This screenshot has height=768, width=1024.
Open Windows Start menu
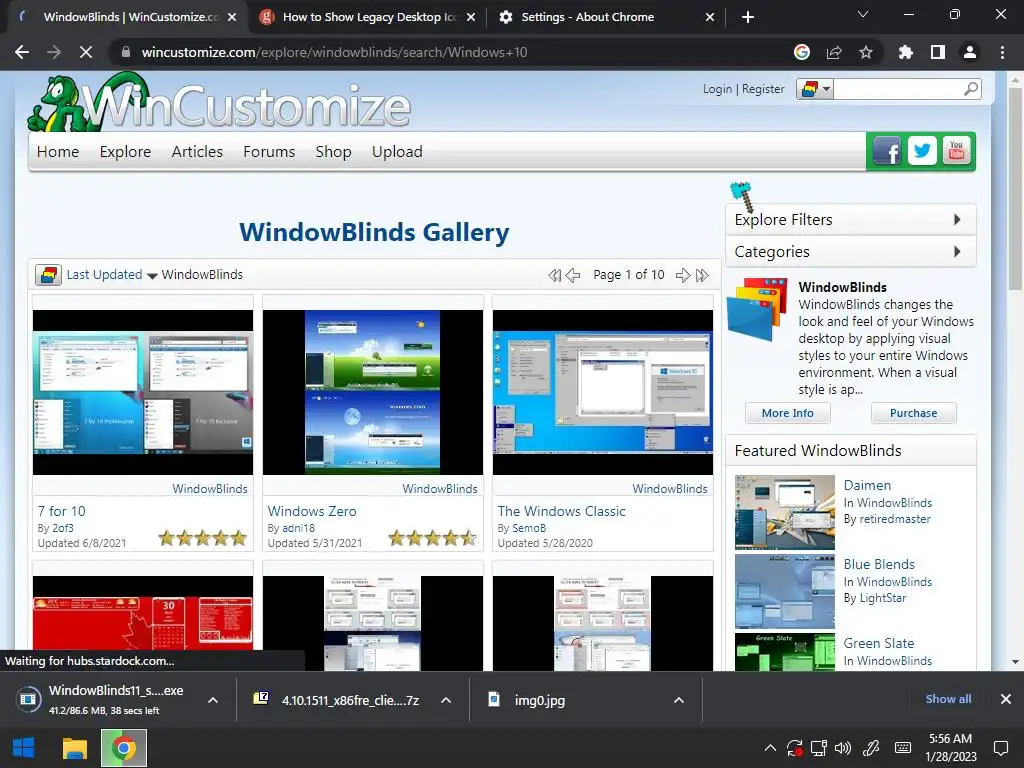[x=24, y=748]
